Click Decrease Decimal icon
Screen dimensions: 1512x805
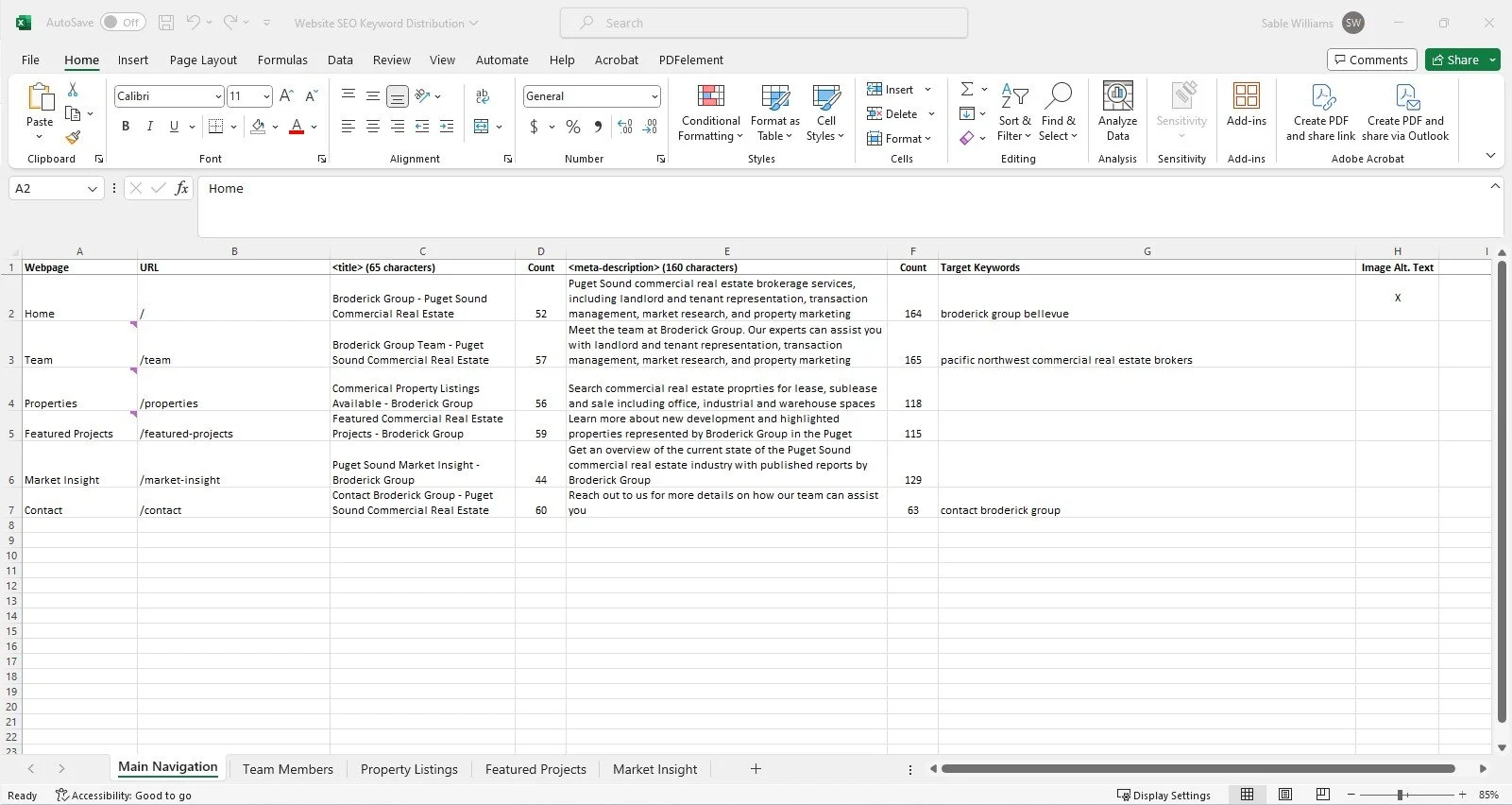pyautogui.click(x=650, y=126)
